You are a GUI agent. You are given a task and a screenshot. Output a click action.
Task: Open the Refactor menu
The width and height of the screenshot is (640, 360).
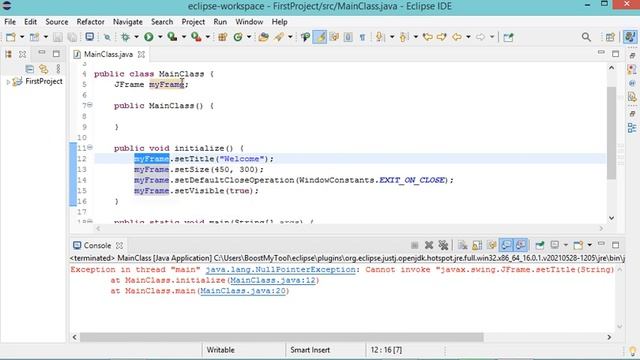[x=90, y=22]
